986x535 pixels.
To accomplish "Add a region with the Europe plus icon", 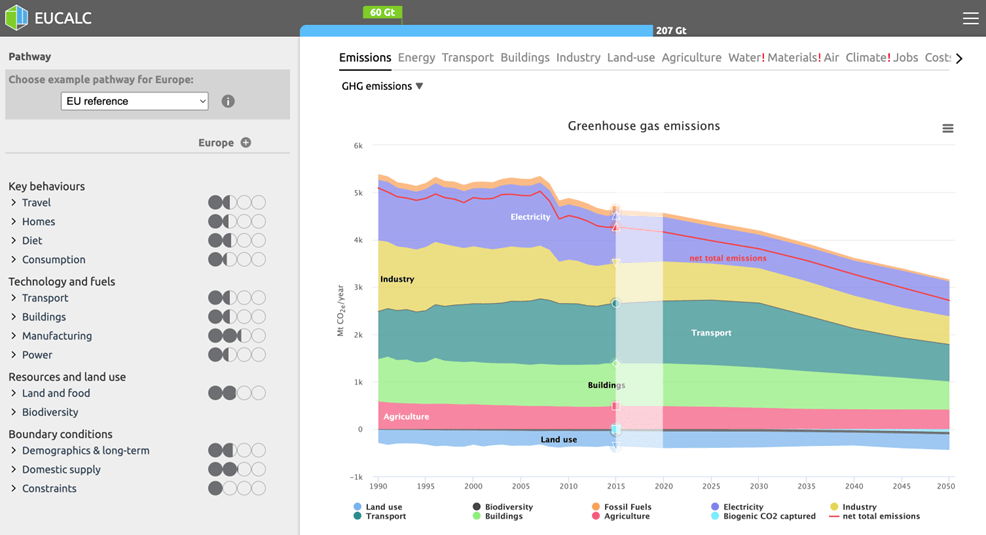I will coord(246,143).
